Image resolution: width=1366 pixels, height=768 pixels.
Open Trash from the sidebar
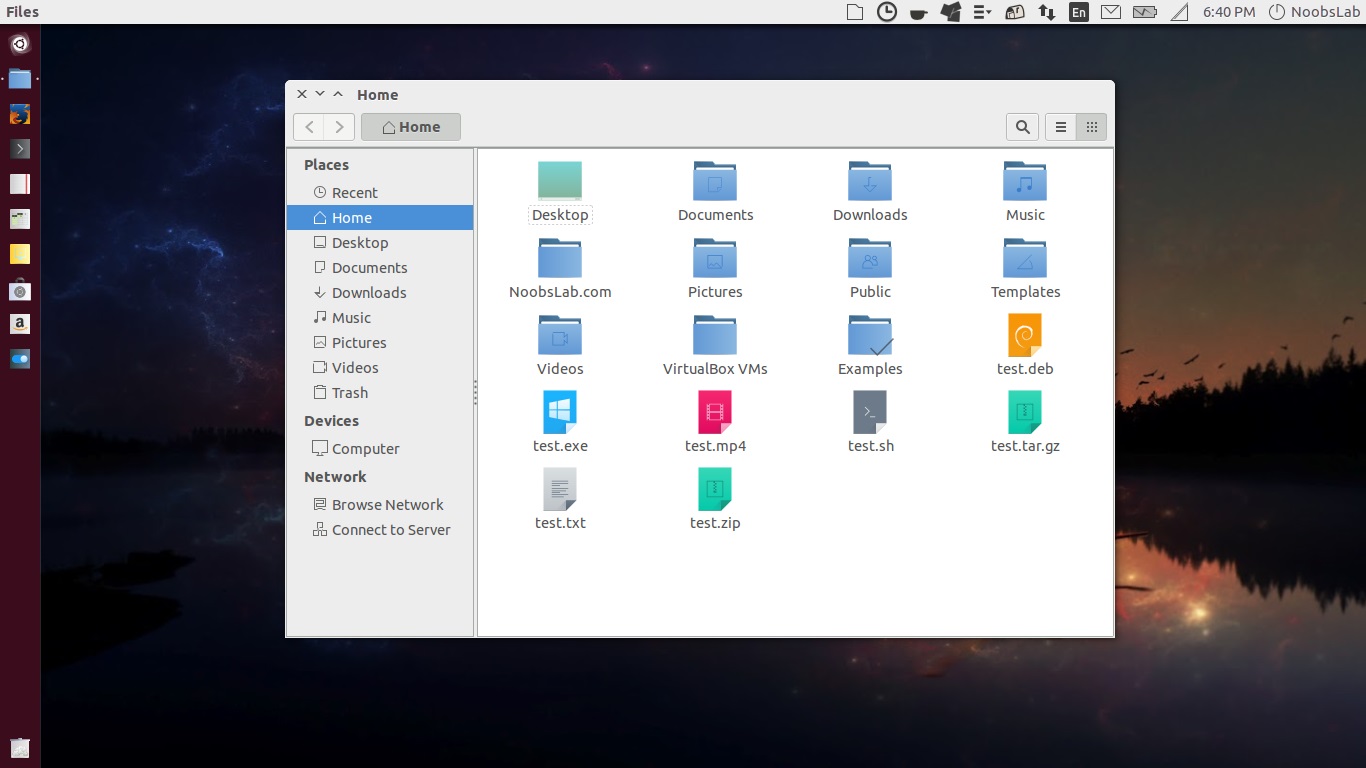pyautogui.click(x=347, y=392)
